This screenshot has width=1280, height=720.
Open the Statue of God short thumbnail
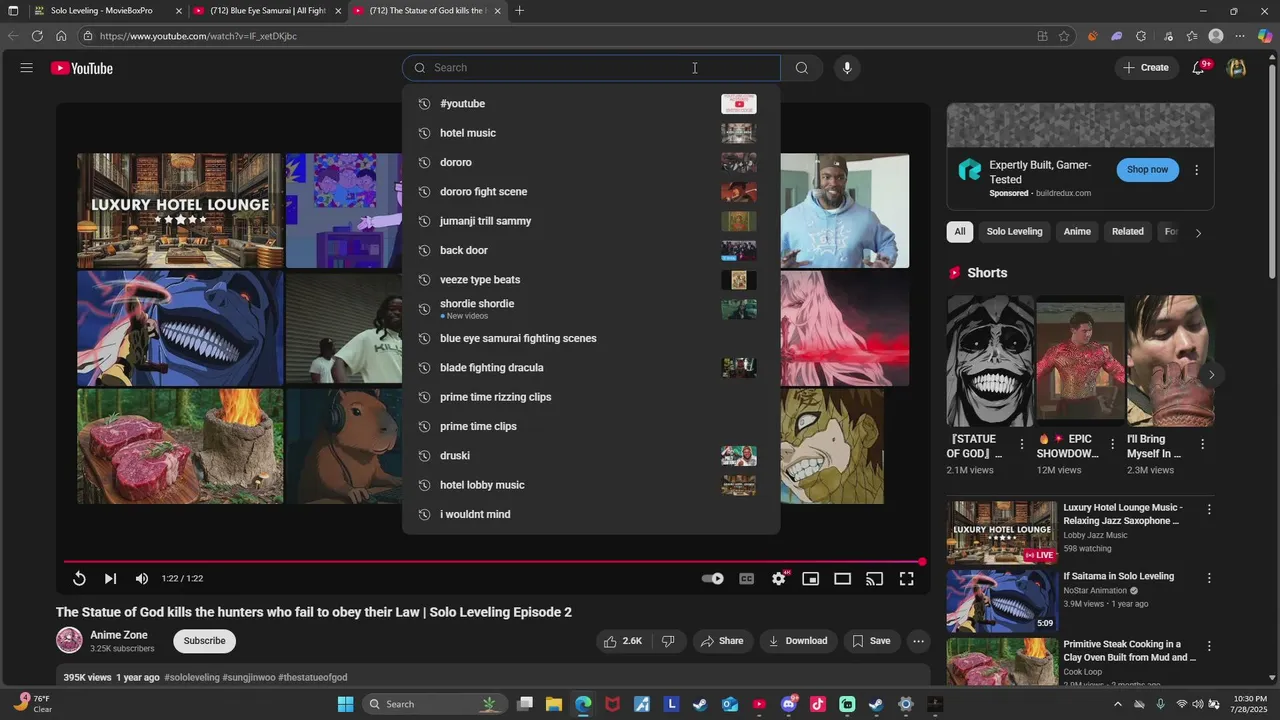coord(990,361)
